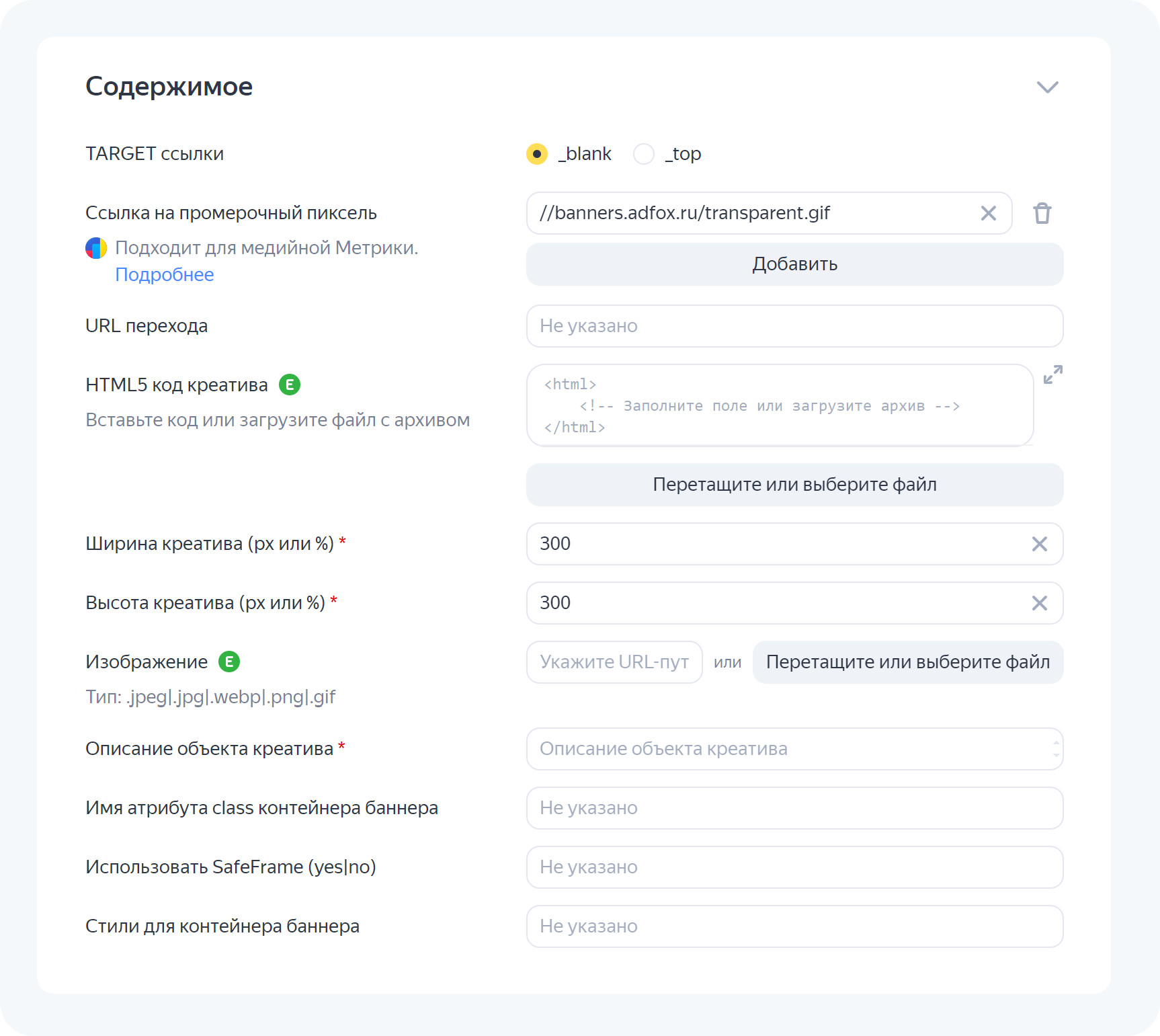The width and height of the screenshot is (1160, 1036).
Task: Focus the URL перехода input field
Action: point(794,326)
